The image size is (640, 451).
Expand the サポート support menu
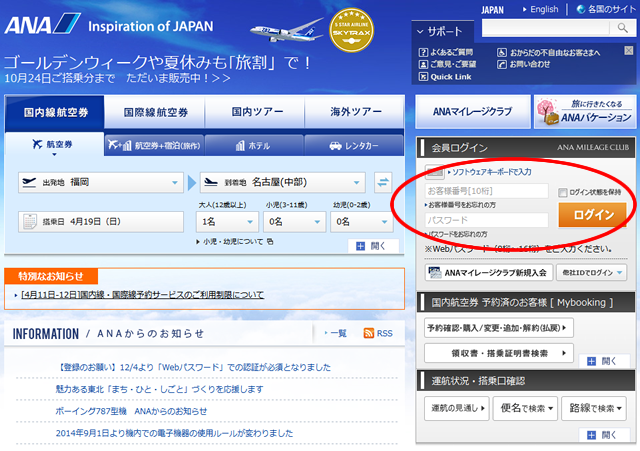(442, 31)
